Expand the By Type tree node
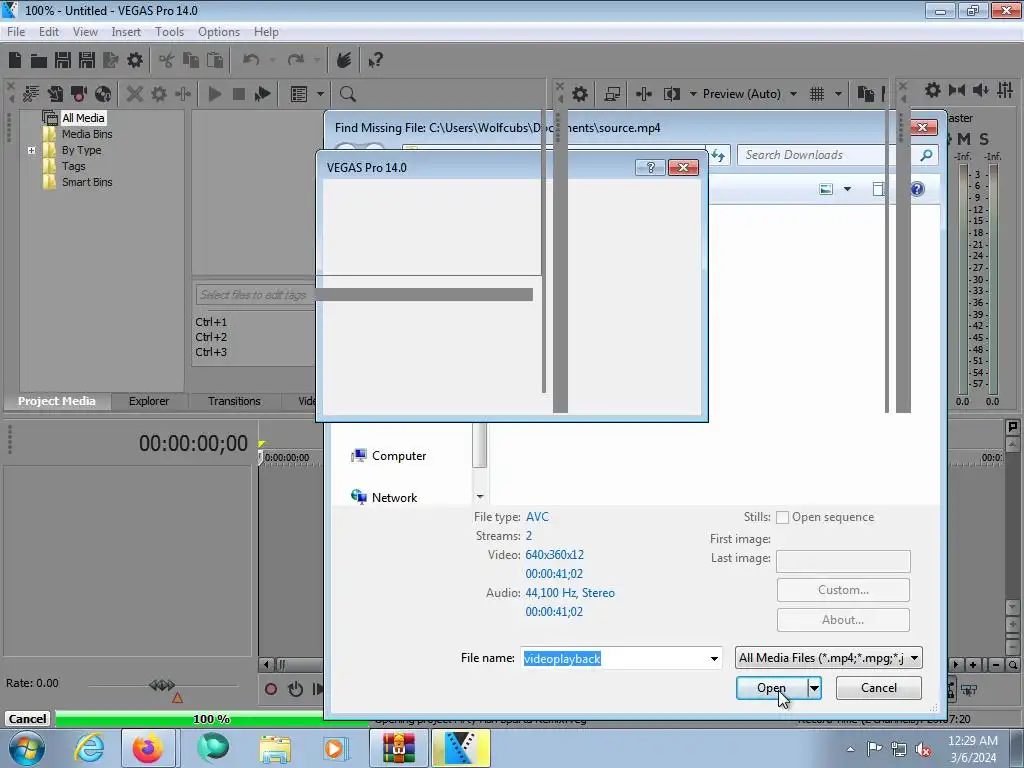 click(31, 150)
